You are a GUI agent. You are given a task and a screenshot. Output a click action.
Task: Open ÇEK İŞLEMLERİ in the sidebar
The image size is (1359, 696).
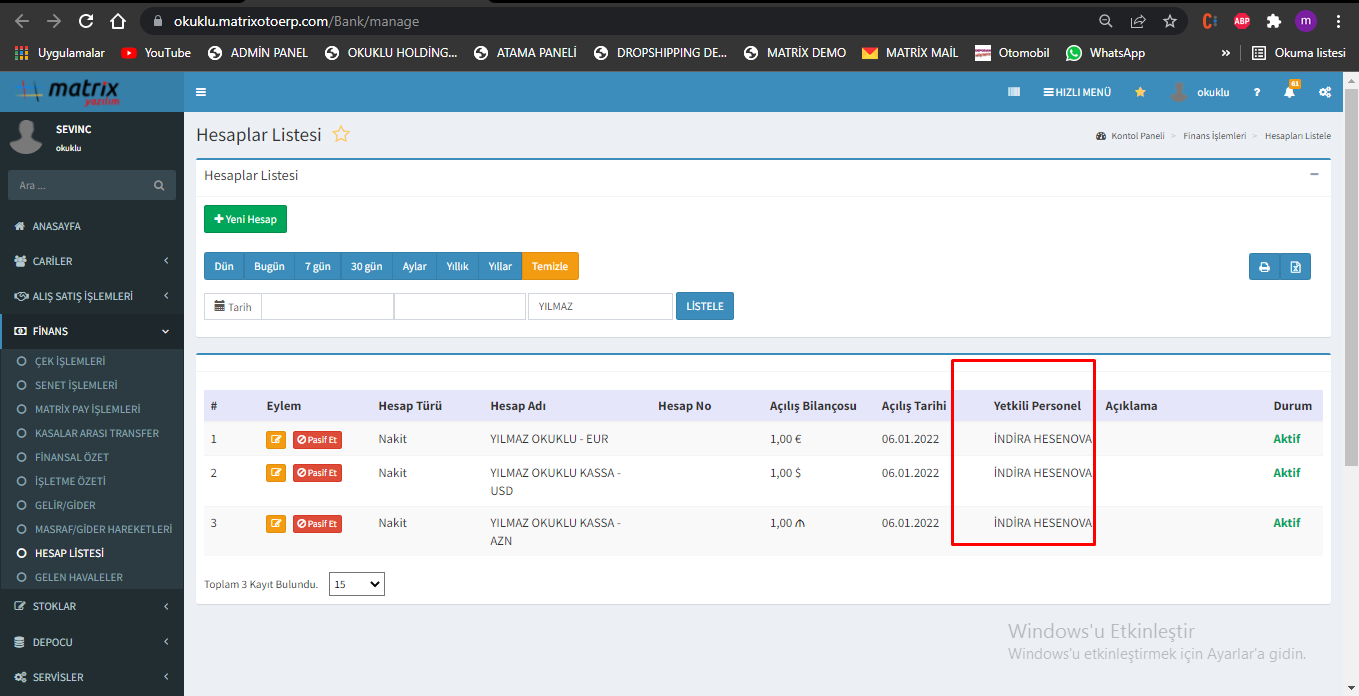(70, 361)
